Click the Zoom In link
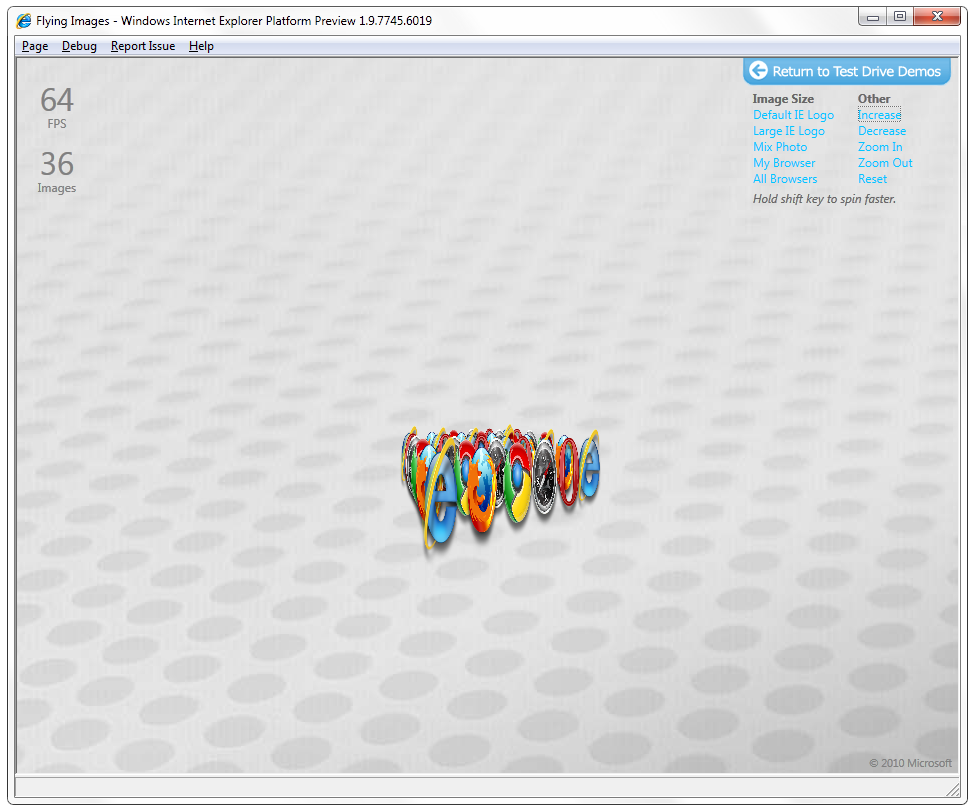 click(x=880, y=147)
